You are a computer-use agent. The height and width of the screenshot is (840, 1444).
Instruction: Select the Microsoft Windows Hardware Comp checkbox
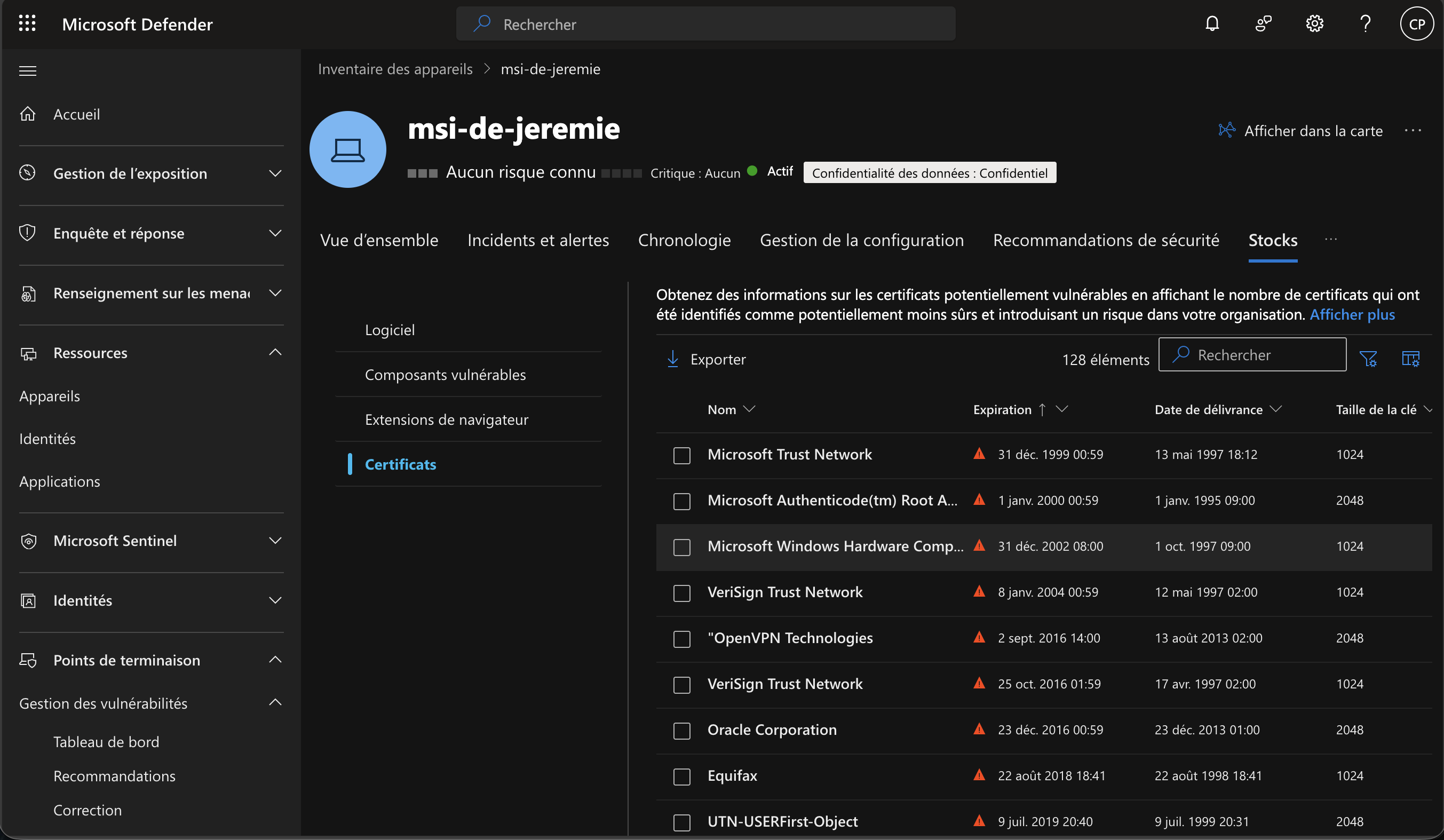(682, 547)
